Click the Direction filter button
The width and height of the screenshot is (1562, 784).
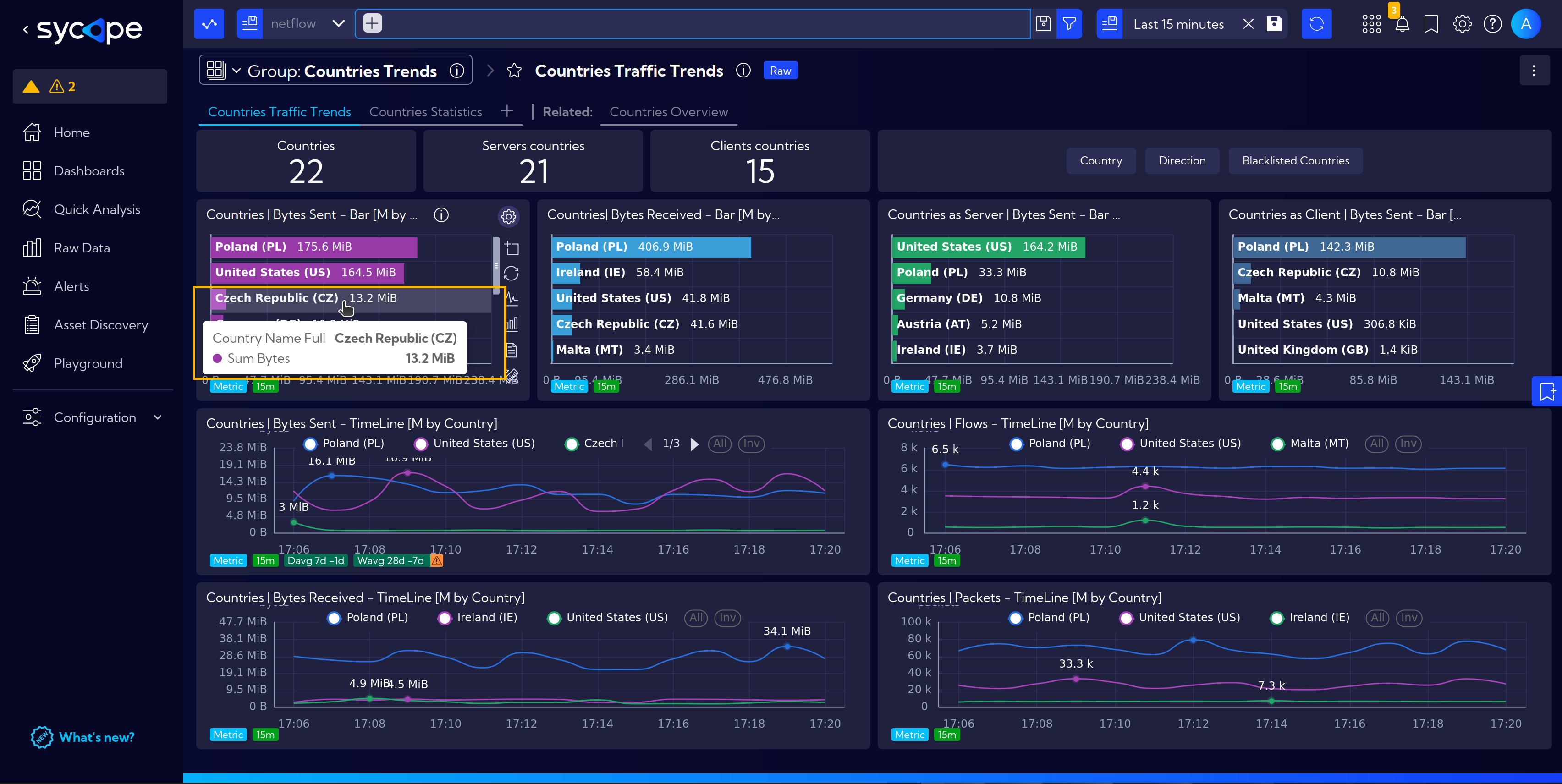pos(1182,161)
